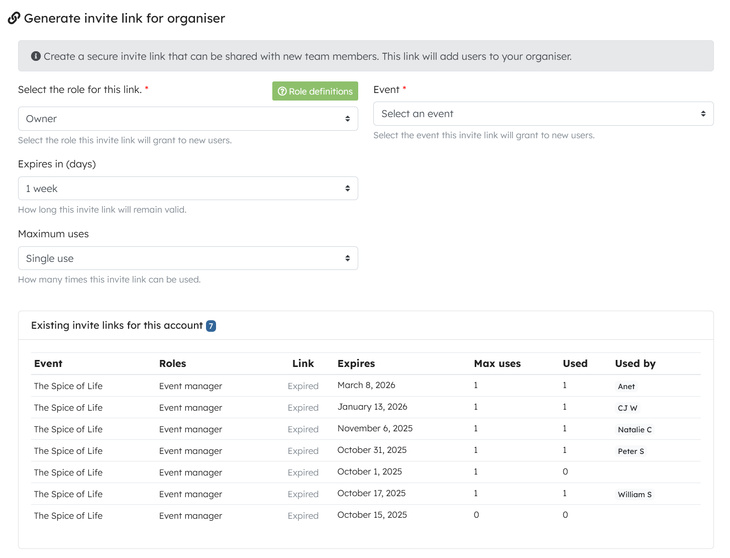Screen dimensions: 730x558
Task: Open the 1 week expiry dropdown
Action: [x=188, y=189]
